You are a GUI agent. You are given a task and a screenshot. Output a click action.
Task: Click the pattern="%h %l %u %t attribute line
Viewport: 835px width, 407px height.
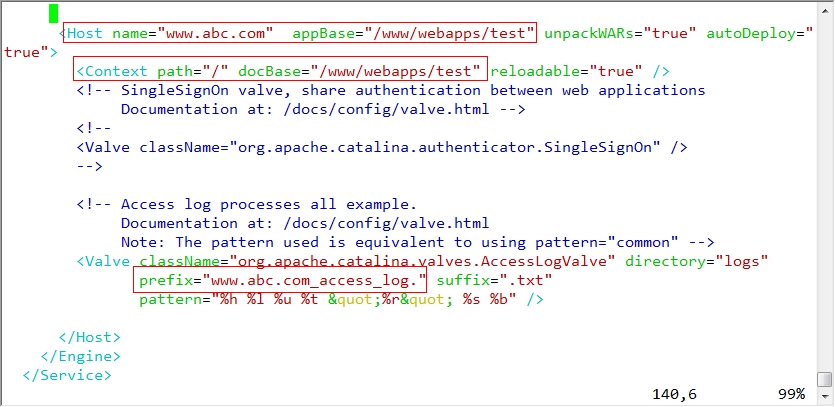[x=341, y=299]
